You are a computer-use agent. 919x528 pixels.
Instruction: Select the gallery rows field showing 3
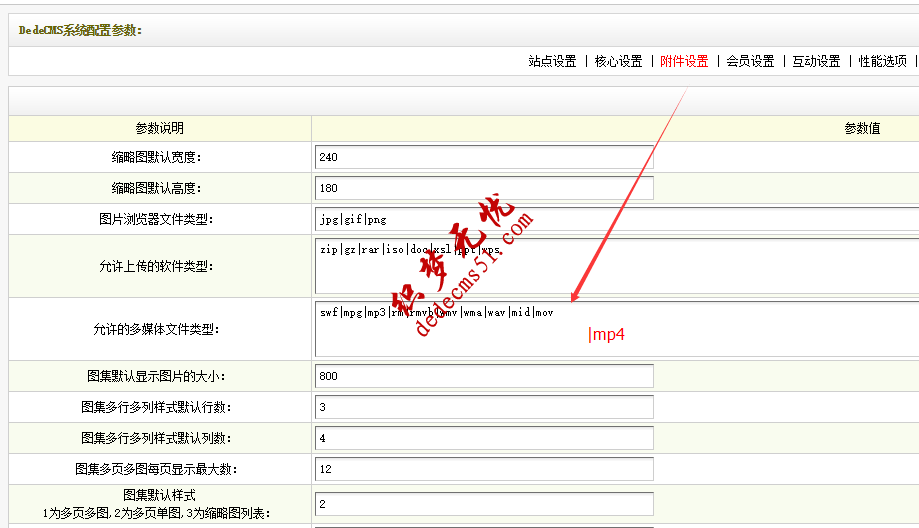[483, 407]
